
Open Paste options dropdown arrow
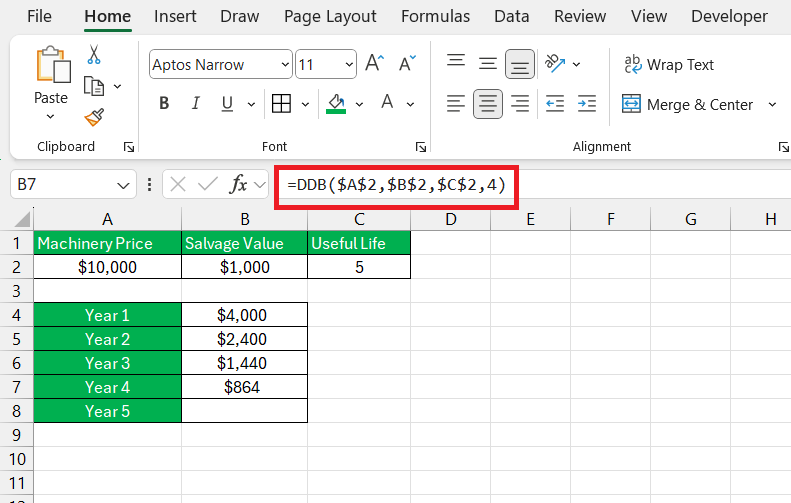[x=50, y=117]
